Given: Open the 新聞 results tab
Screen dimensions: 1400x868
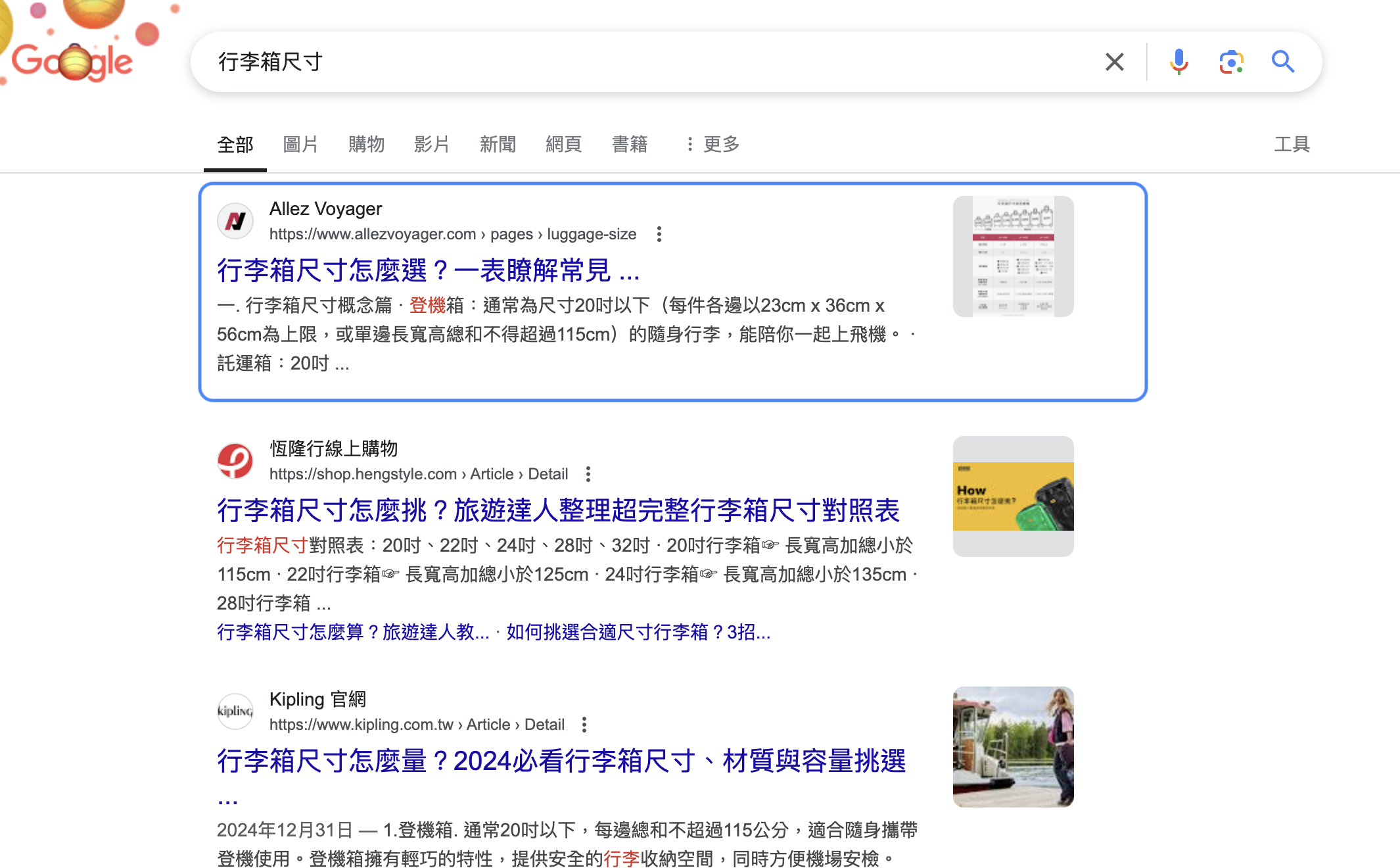Looking at the screenshot, I should 498,144.
